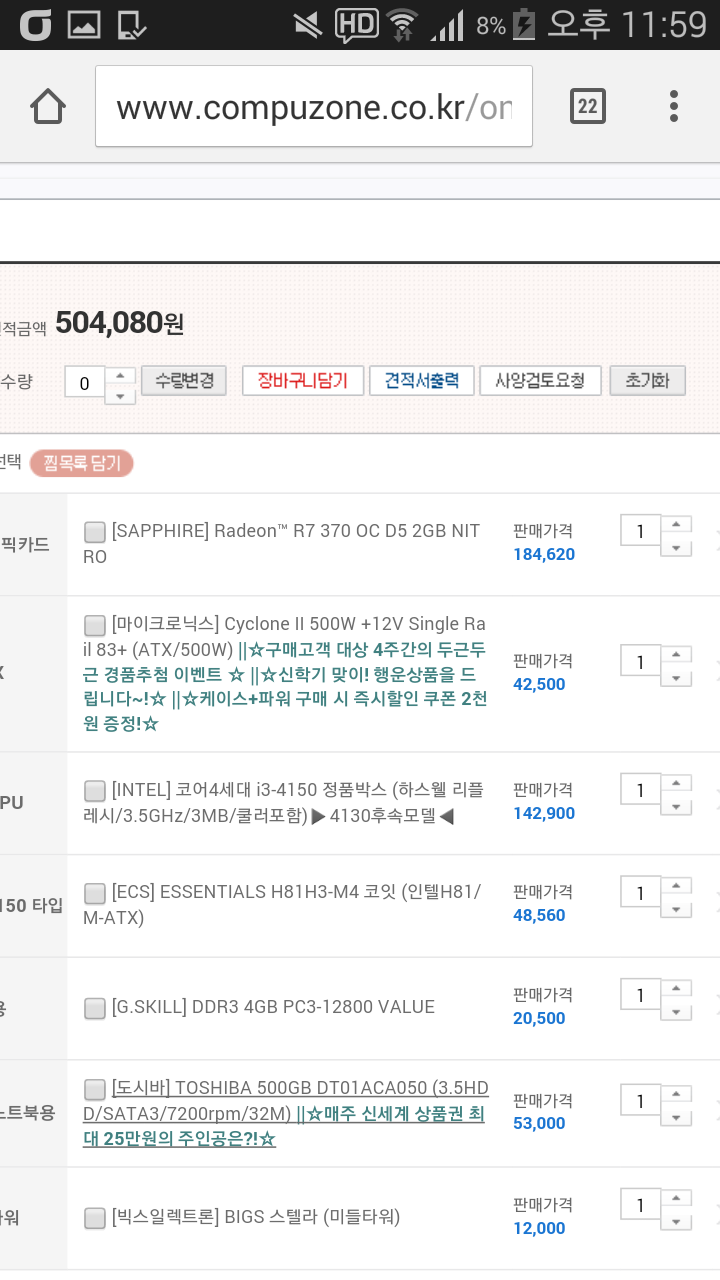Tap the Wi-Fi status icon
This screenshot has height=1280, width=720.
[403, 24]
